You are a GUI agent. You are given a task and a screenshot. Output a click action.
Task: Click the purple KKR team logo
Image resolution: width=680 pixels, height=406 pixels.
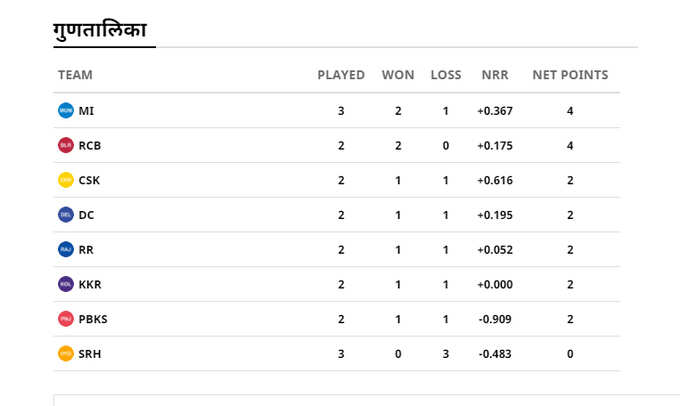pyautogui.click(x=66, y=284)
